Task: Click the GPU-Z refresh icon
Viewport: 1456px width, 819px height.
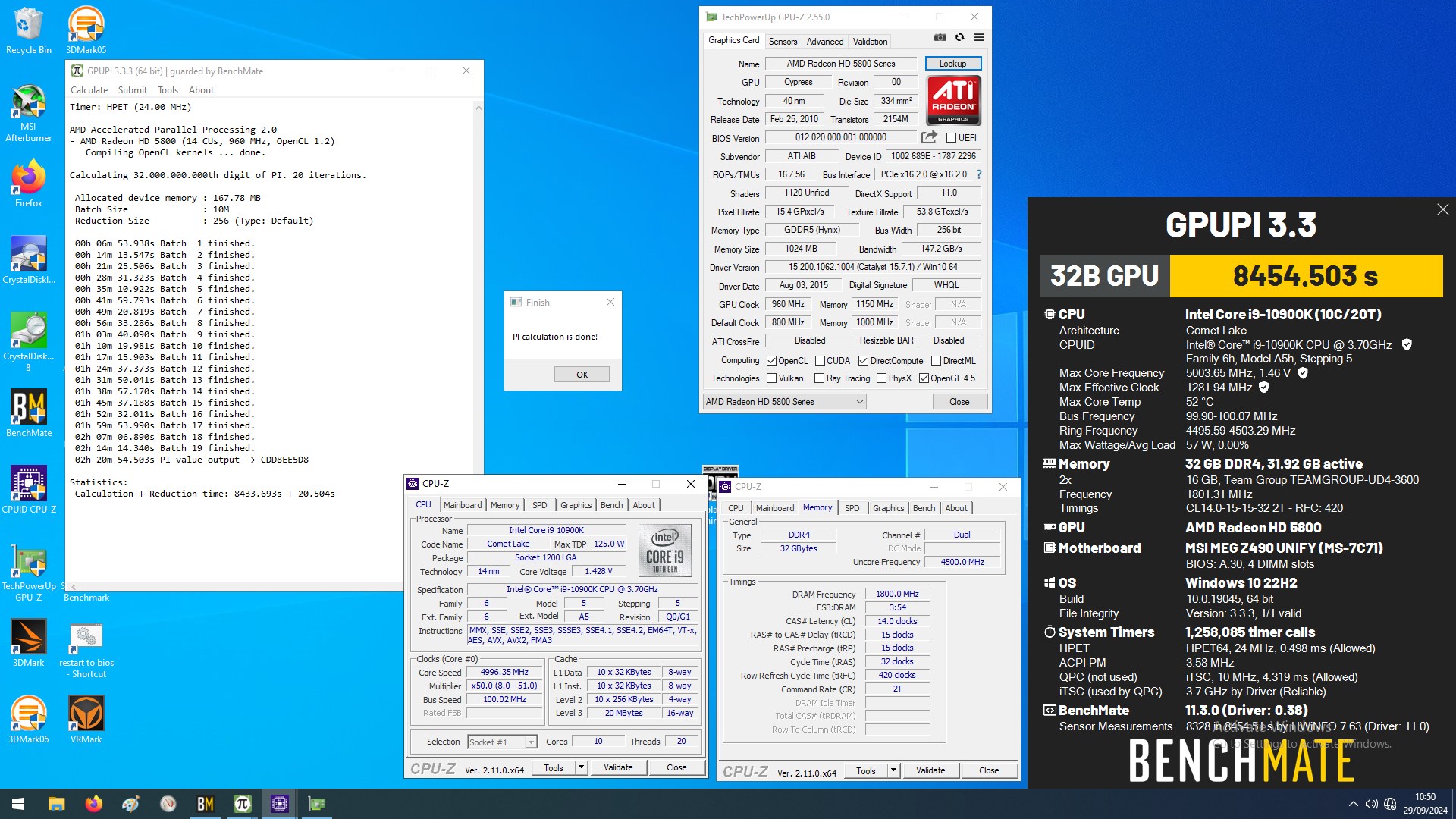Action: coord(959,38)
